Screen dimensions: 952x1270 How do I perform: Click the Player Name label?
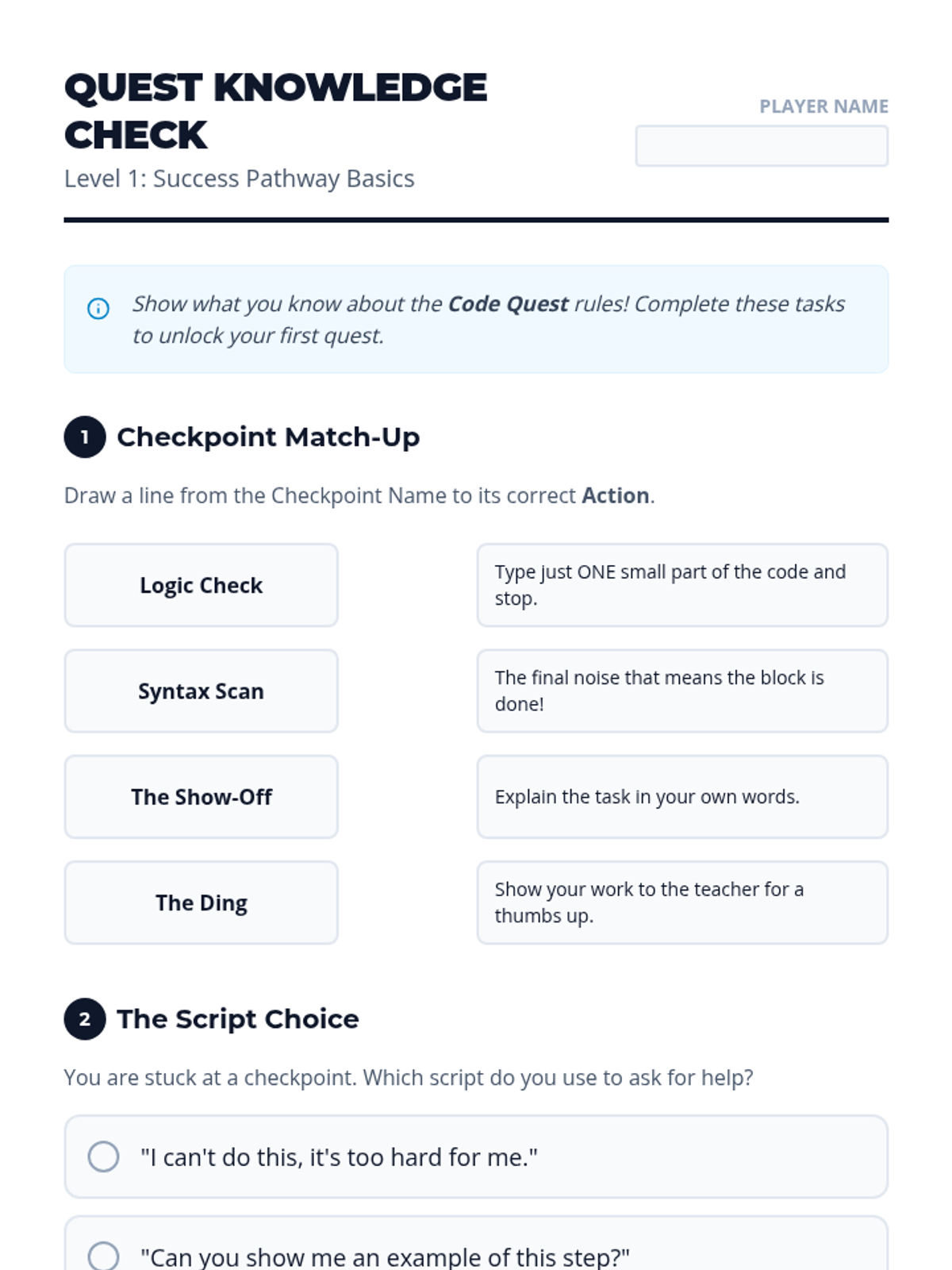click(823, 106)
